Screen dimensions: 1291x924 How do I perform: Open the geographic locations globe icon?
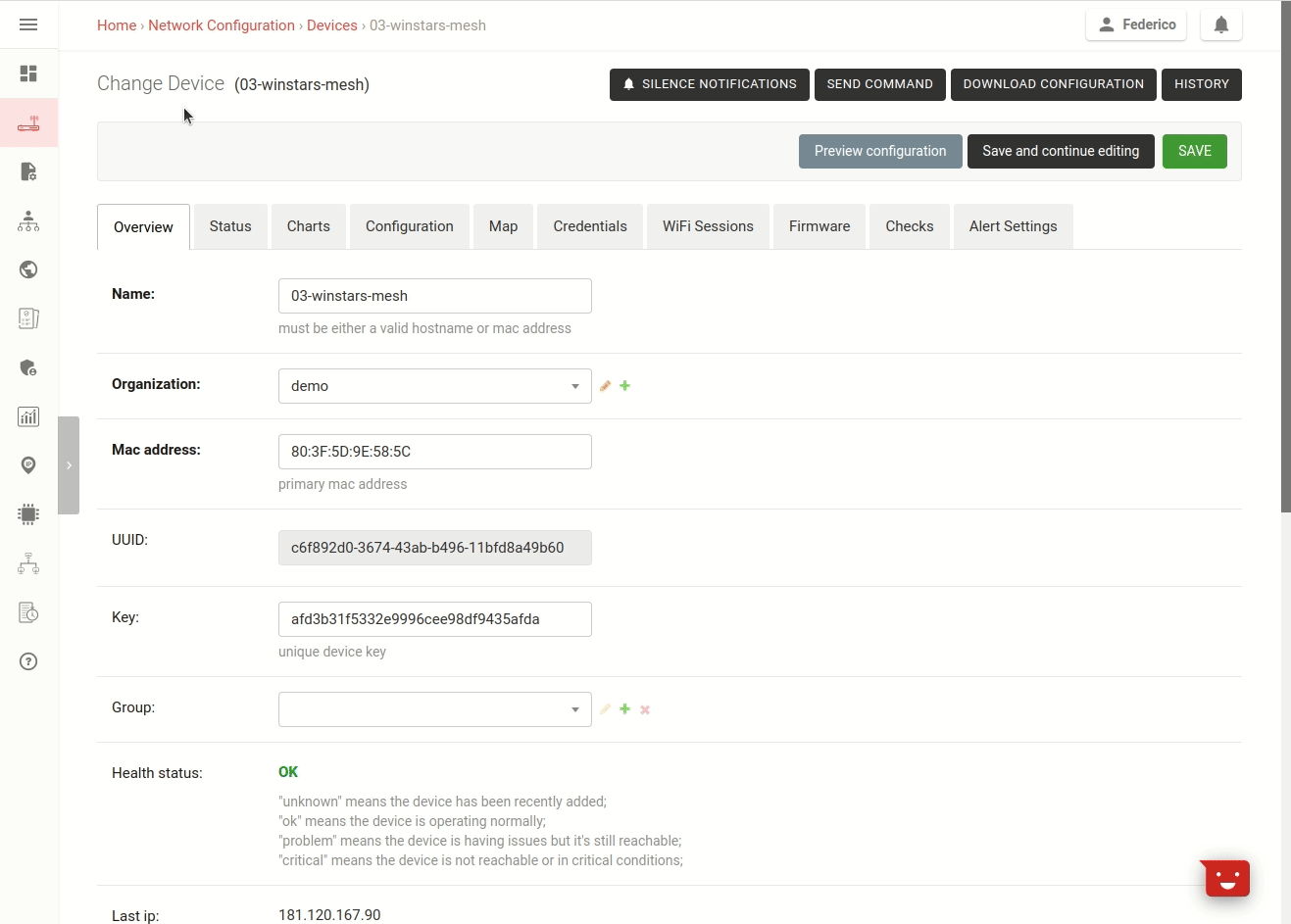pyautogui.click(x=28, y=269)
